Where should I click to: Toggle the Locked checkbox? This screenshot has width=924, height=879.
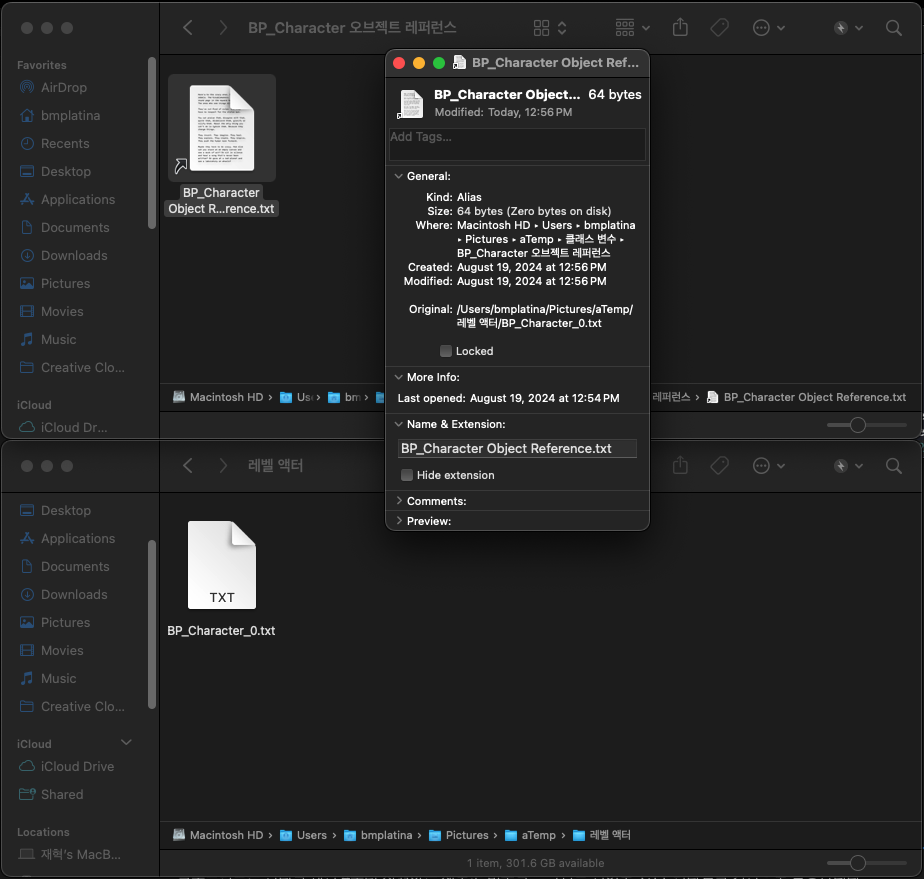446,351
